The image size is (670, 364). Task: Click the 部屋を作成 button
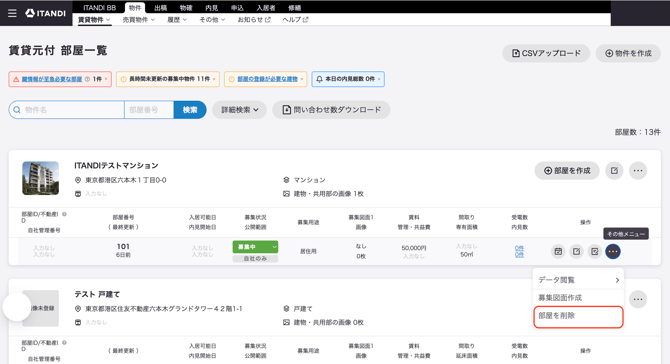pos(567,170)
